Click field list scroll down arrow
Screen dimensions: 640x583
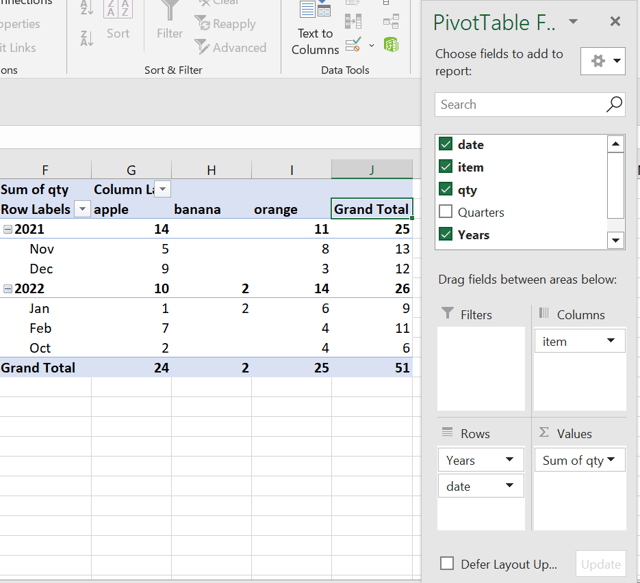(616, 240)
